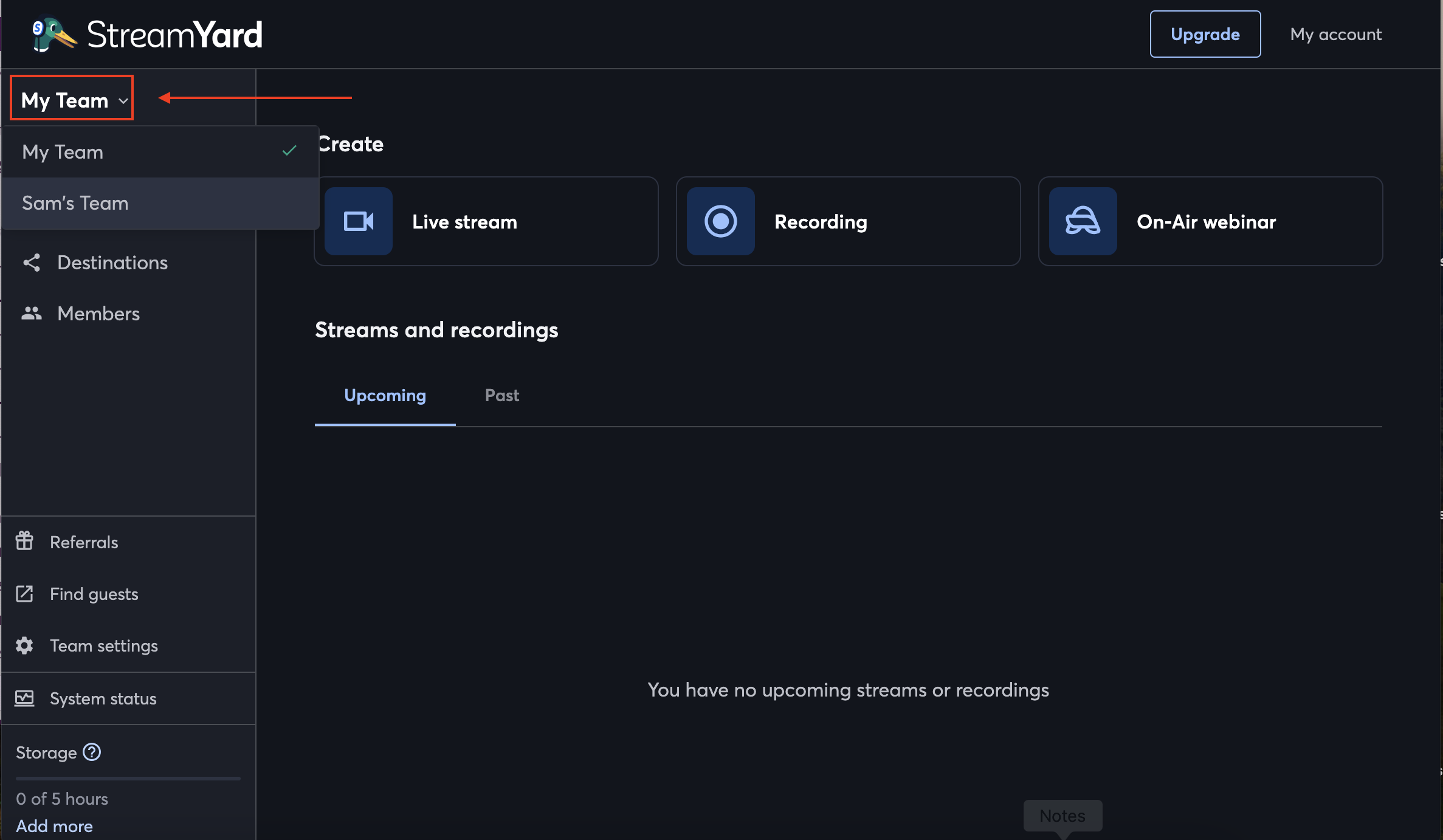This screenshot has height=840, width=1443.
Task: Click Add more storage link
Action: [x=55, y=826]
